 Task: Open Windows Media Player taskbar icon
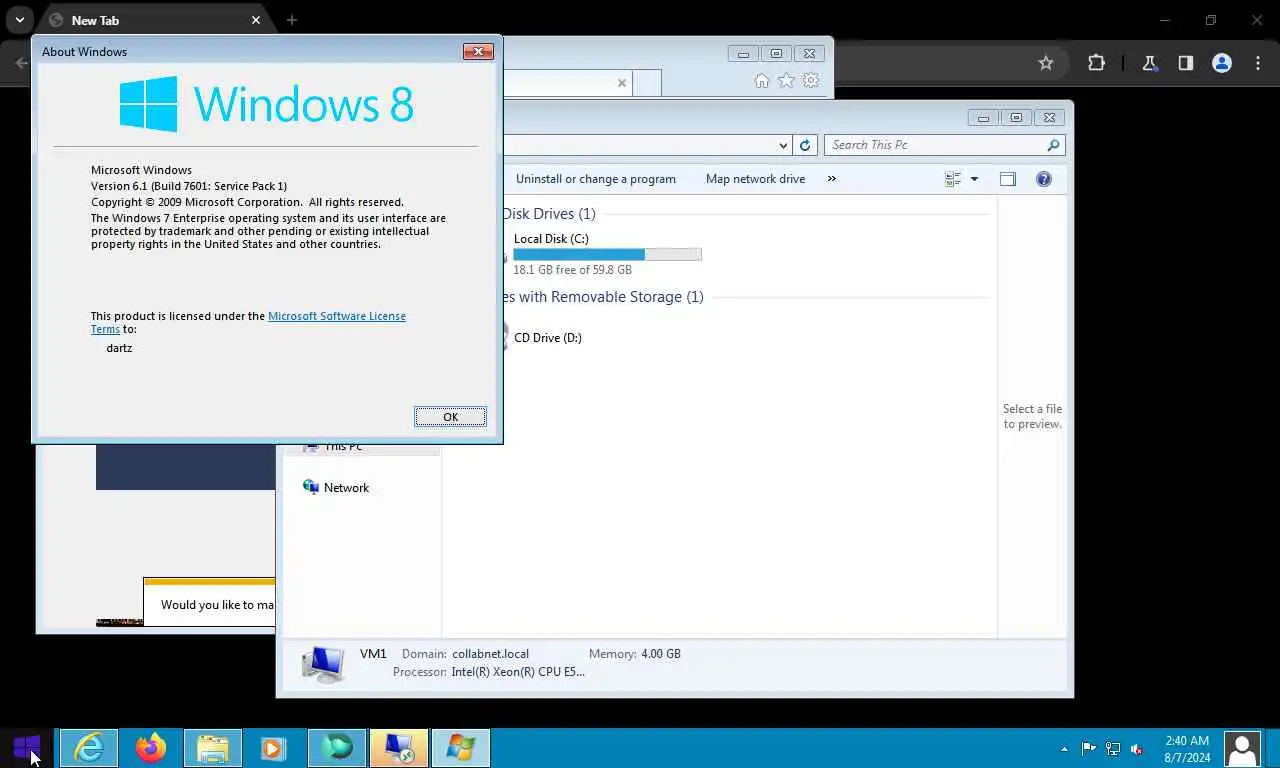click(x=275, y=748)
